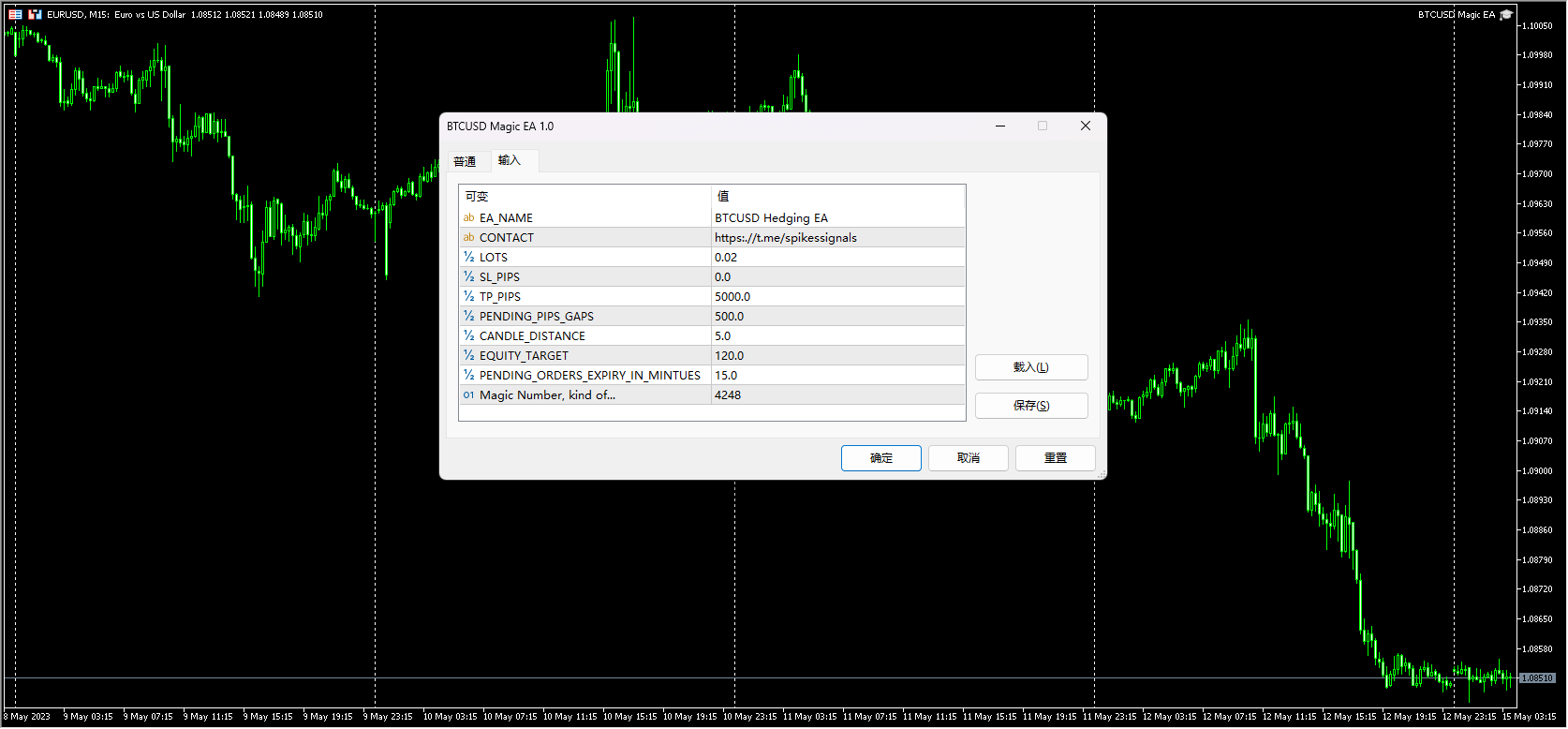Select the LOTS value 0.02

click(726, 258)
